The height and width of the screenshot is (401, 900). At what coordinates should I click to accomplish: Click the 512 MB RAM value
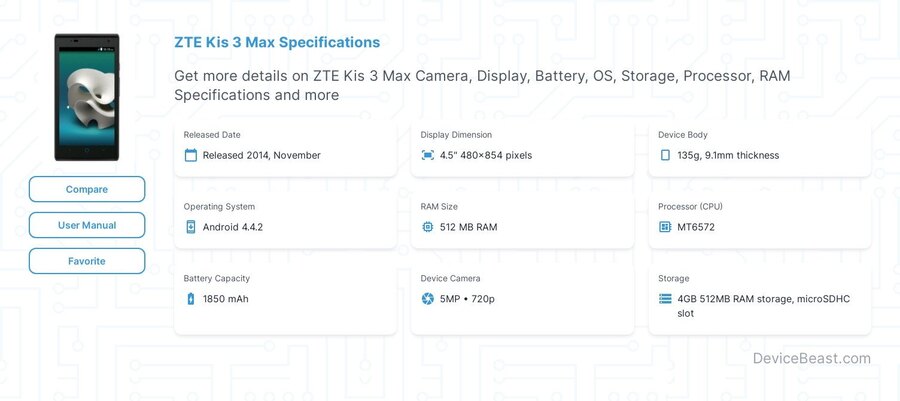coord(468,227)
